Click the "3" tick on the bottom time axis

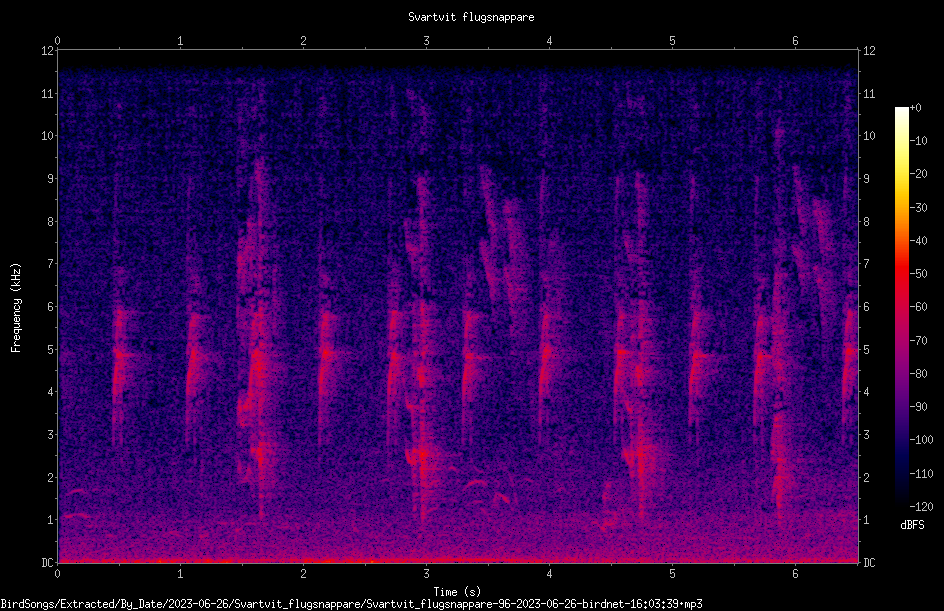coord(426,574)
